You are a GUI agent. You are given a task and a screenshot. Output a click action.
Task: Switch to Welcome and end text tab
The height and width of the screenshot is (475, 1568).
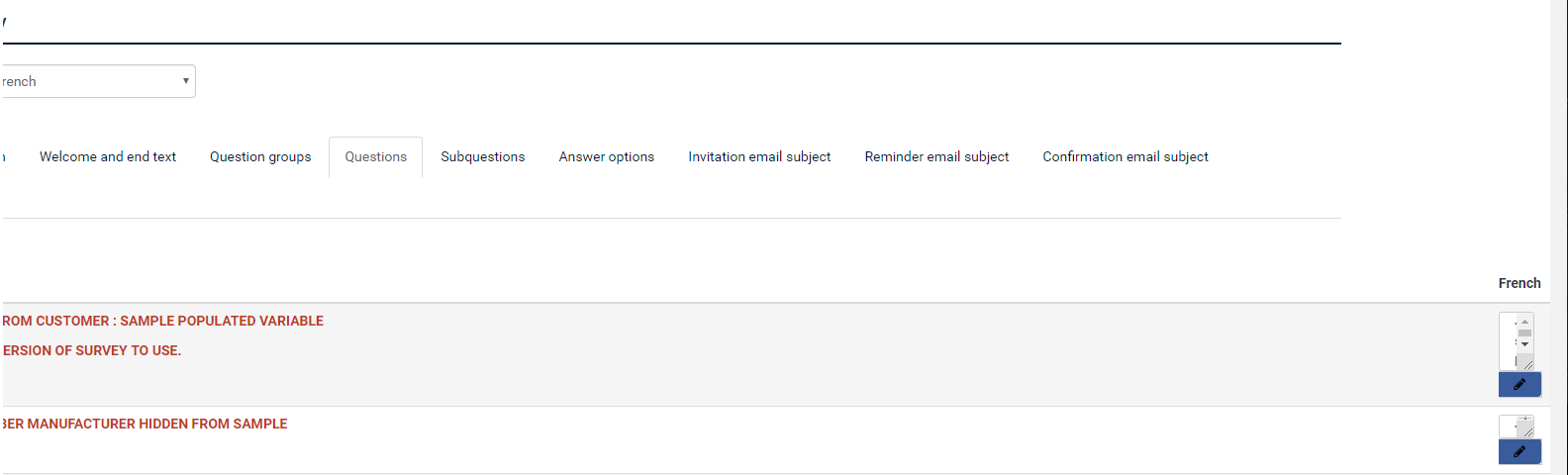(108, 156)
